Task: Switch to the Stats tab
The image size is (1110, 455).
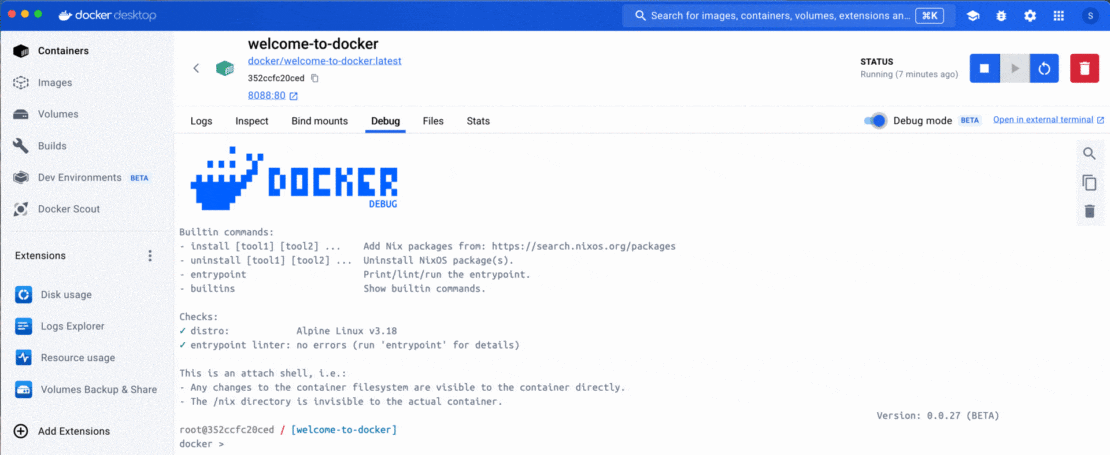Action: tap(478, 121)
